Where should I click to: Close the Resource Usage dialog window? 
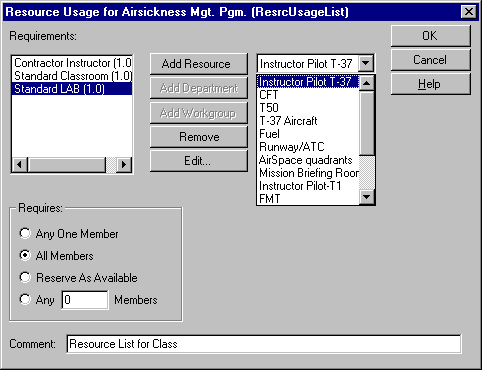(x=469, y=12)
